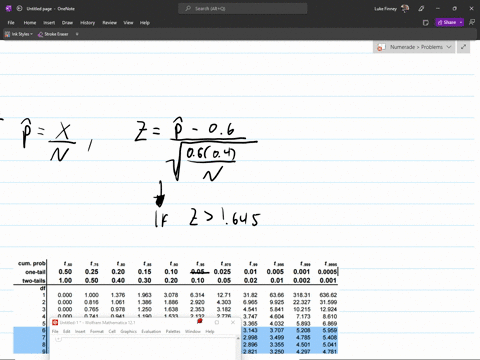Click the 636.62 table cell
480x360 pixels.
click(x=328, y=295)
